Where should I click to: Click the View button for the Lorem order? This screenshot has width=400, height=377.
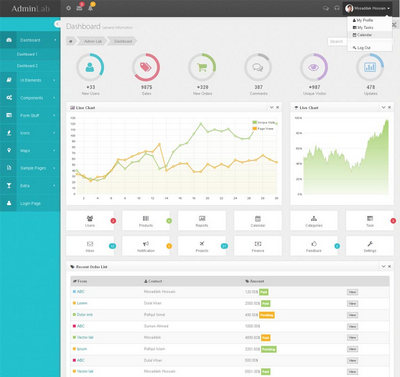(x=352, y=303)
